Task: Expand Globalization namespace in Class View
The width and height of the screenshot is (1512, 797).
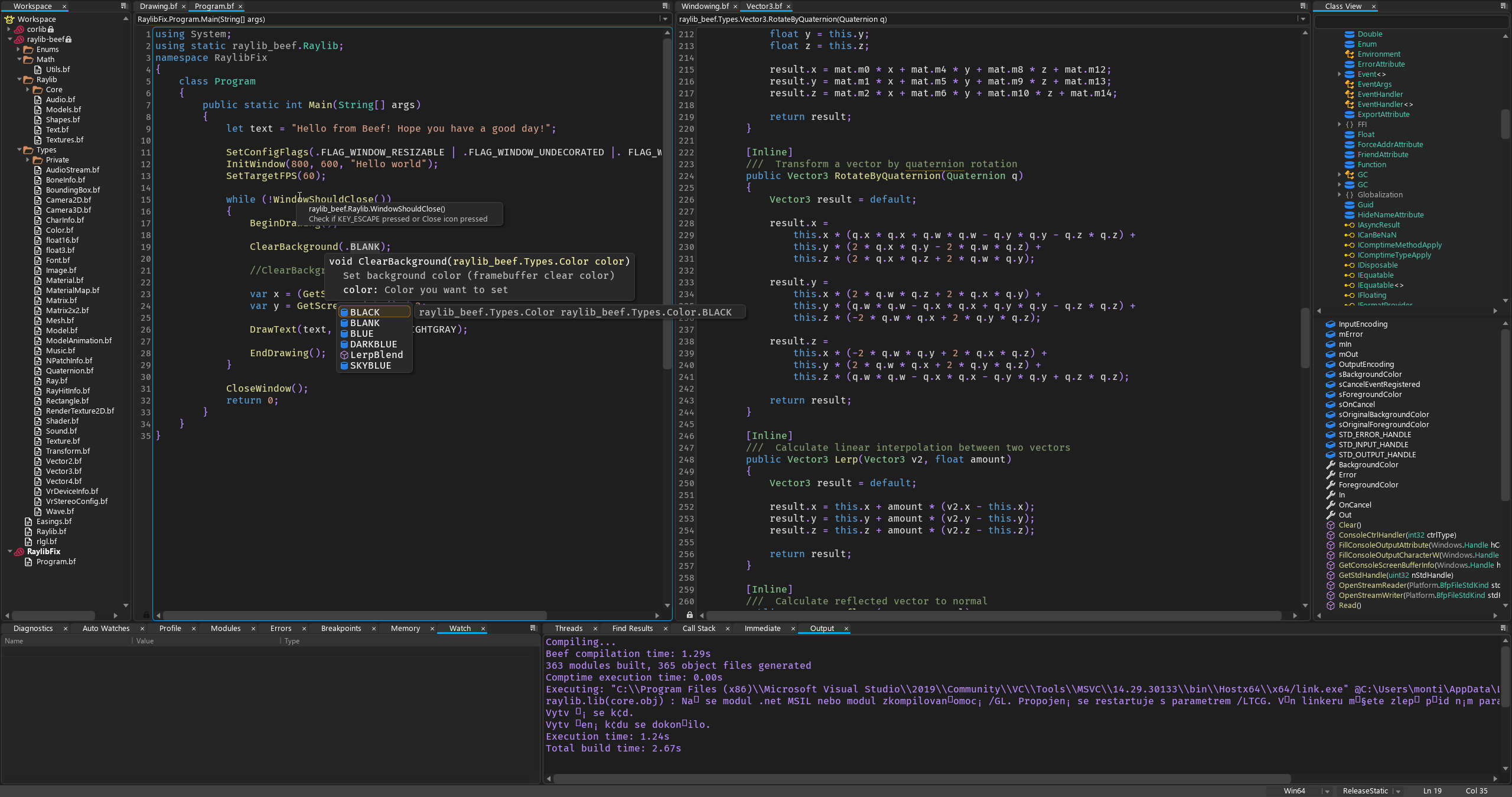Action: (x=1339, y=194)
